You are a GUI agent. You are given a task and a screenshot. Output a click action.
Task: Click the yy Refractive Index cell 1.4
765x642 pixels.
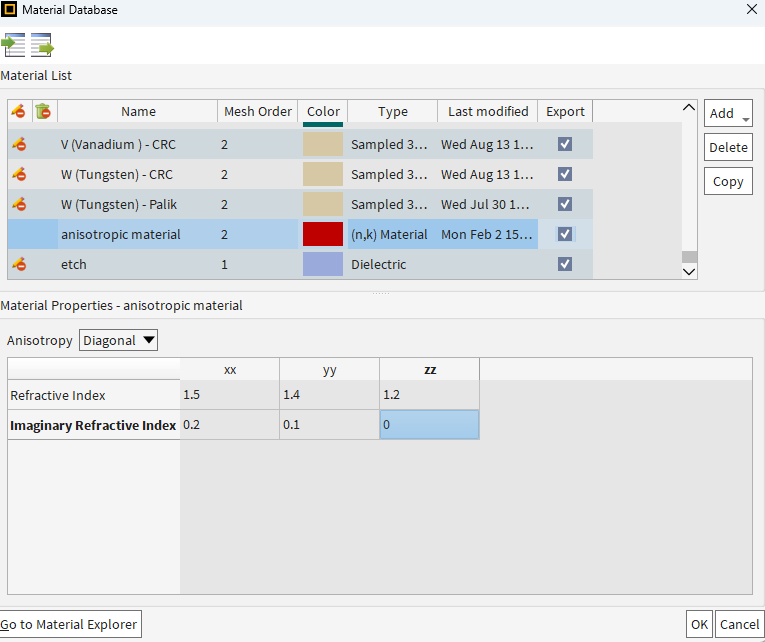point(329,394)
